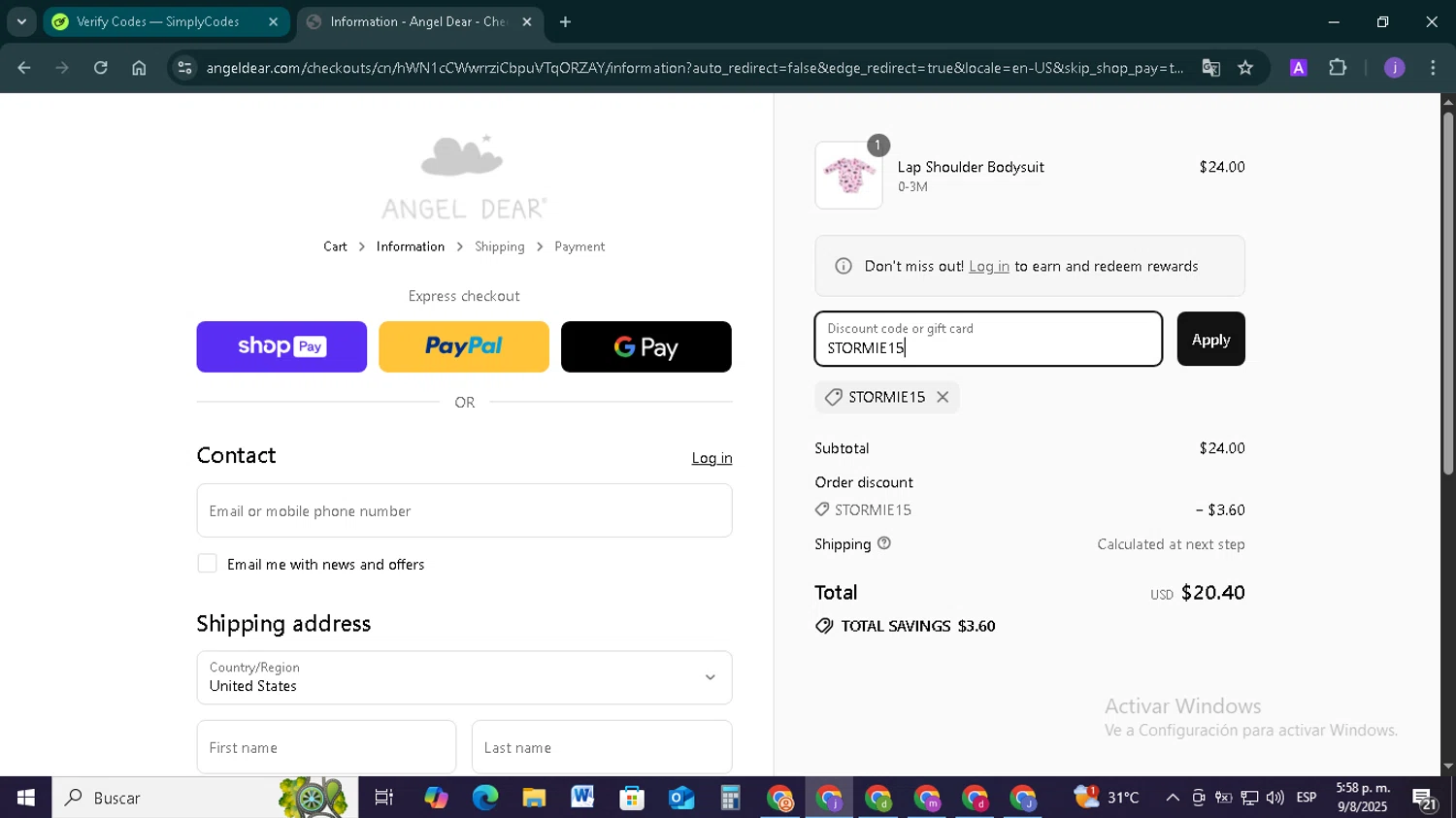Click the ESP language indicator
The width and height of the screenshot is (1456, 818).
(x=1307, y=798)
